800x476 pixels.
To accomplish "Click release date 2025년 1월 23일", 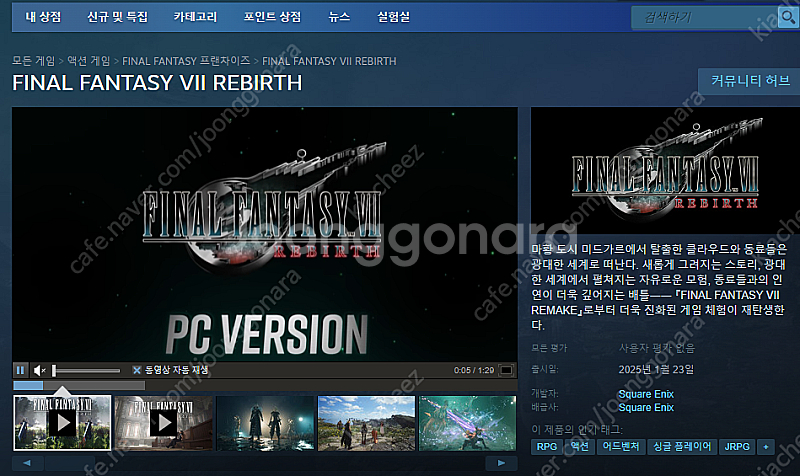I will click(x=656, y=369).
